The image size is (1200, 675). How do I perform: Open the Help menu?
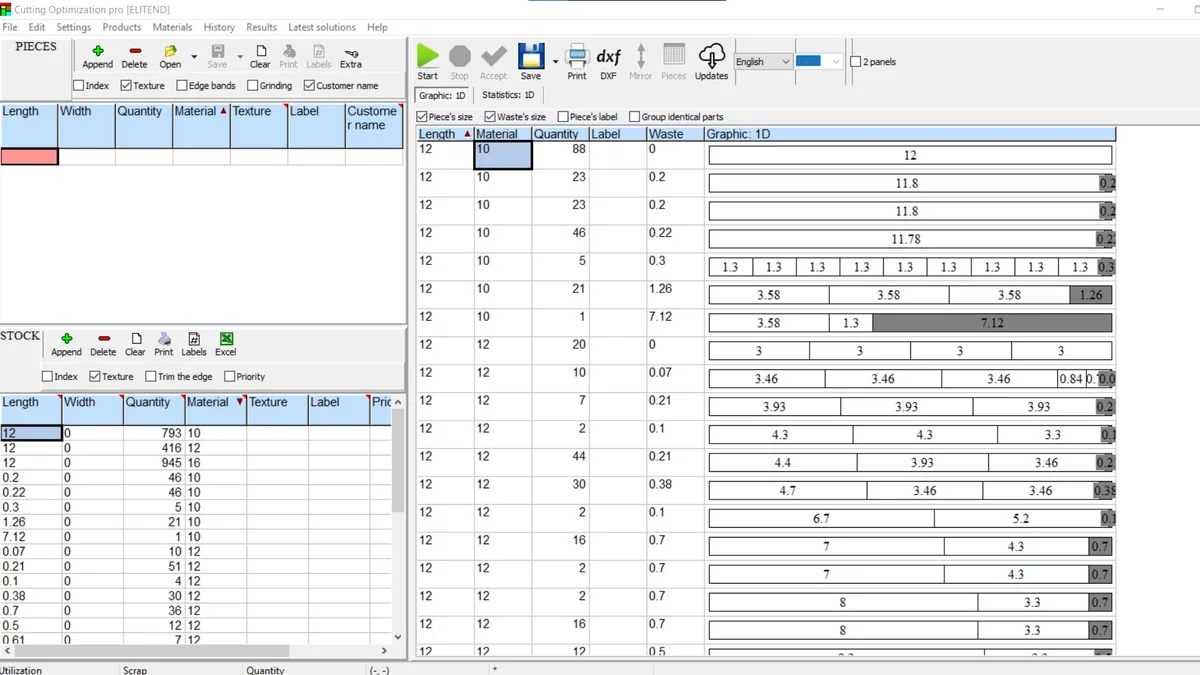point(377,27)
